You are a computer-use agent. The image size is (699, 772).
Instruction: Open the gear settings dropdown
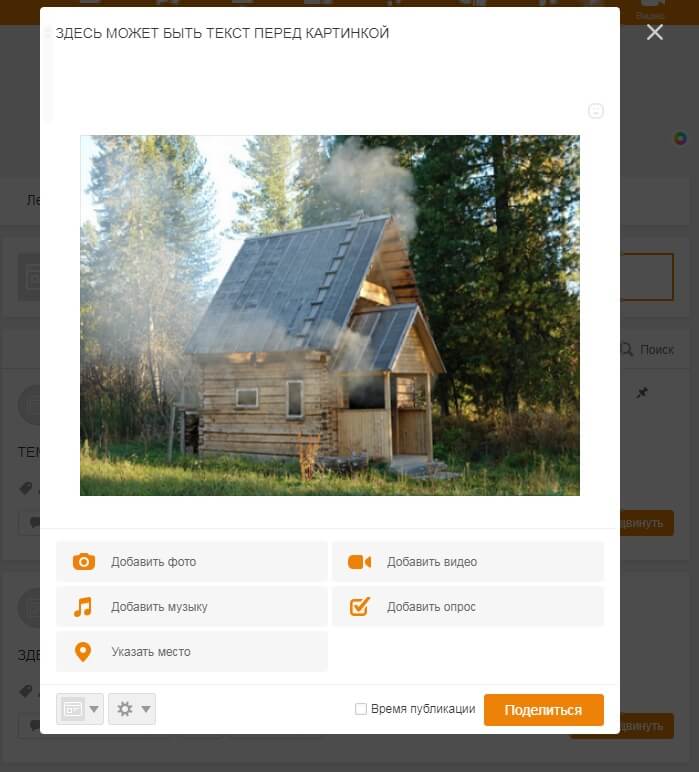click(132, 709)
